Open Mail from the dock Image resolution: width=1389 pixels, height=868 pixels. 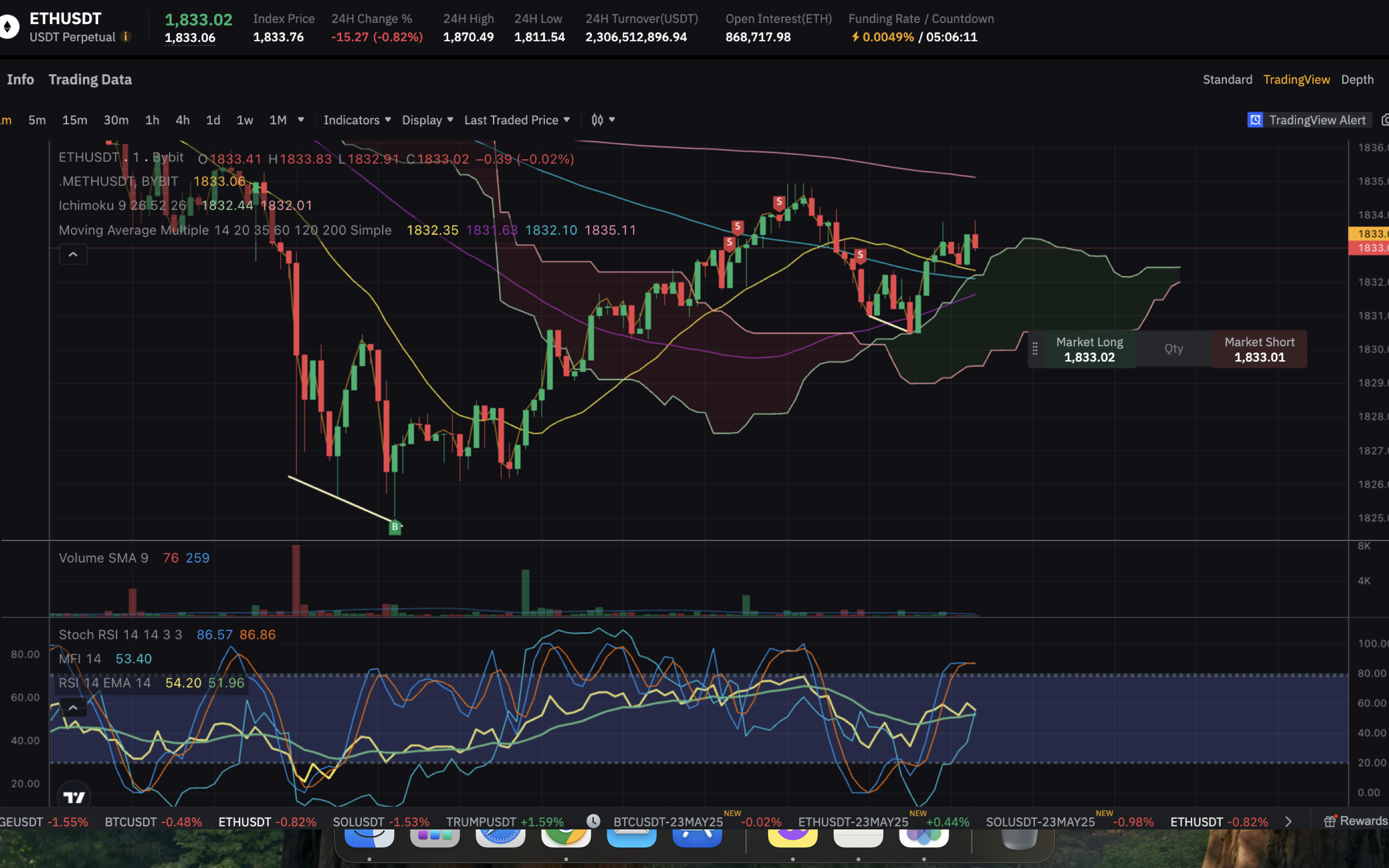(x=631, y=838)
